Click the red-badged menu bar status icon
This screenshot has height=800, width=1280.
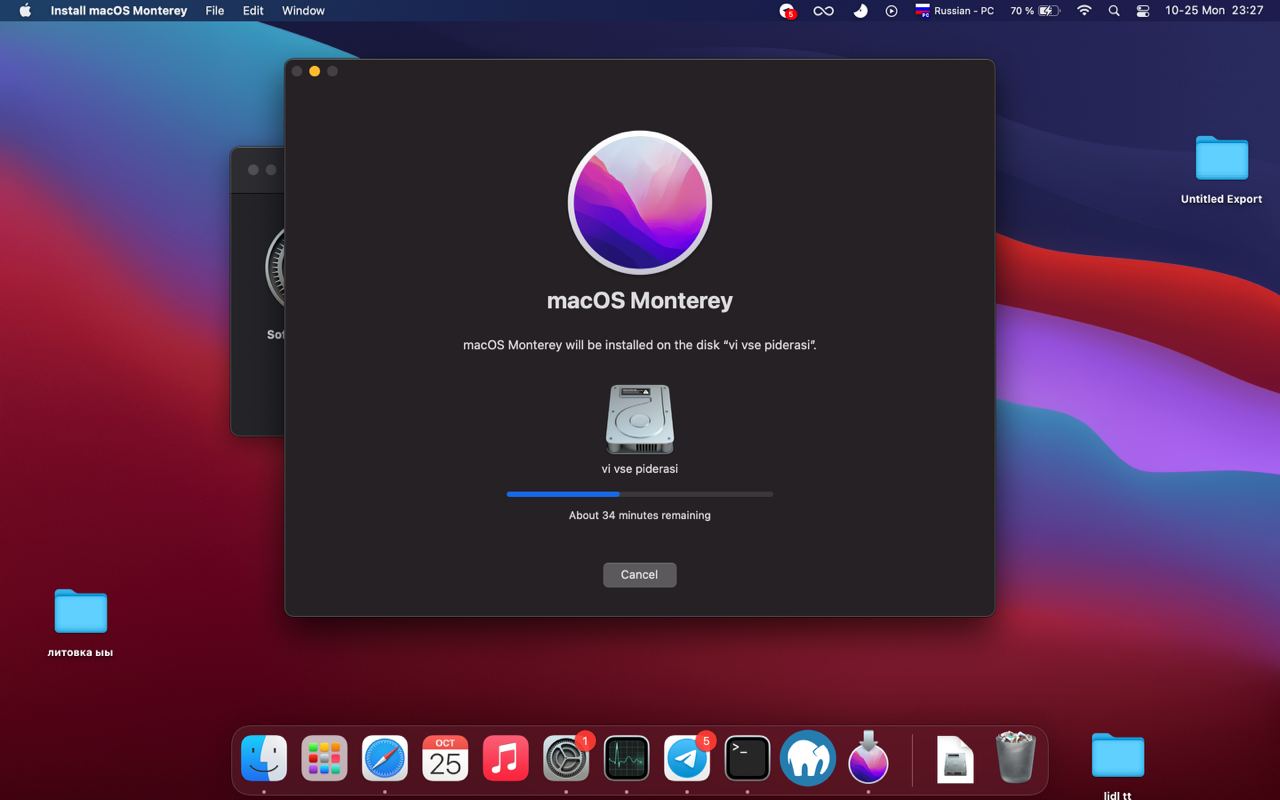click(788, 11)
